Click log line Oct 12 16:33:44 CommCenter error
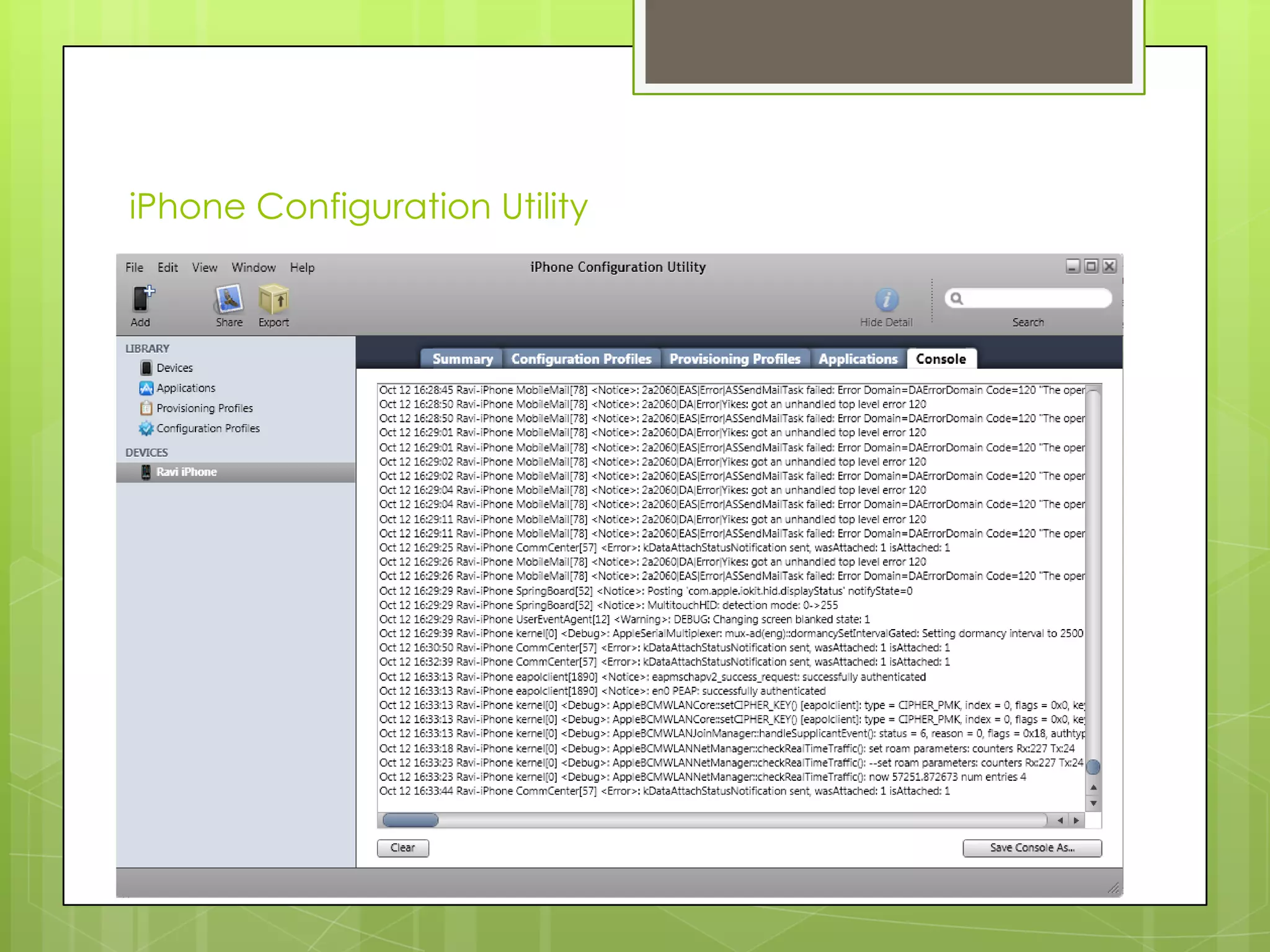 665,791
